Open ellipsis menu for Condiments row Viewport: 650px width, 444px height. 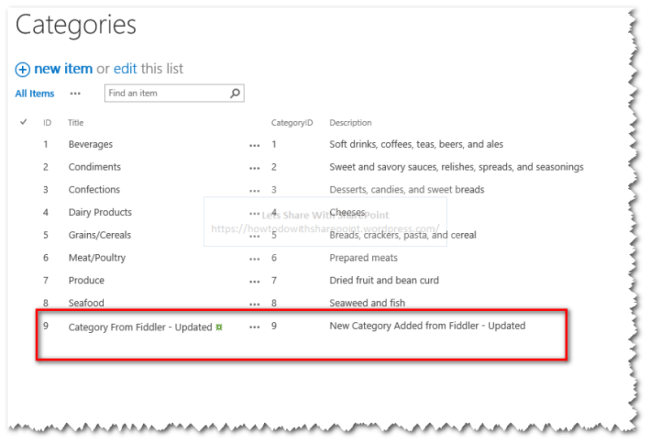click(x=255, y=168)
